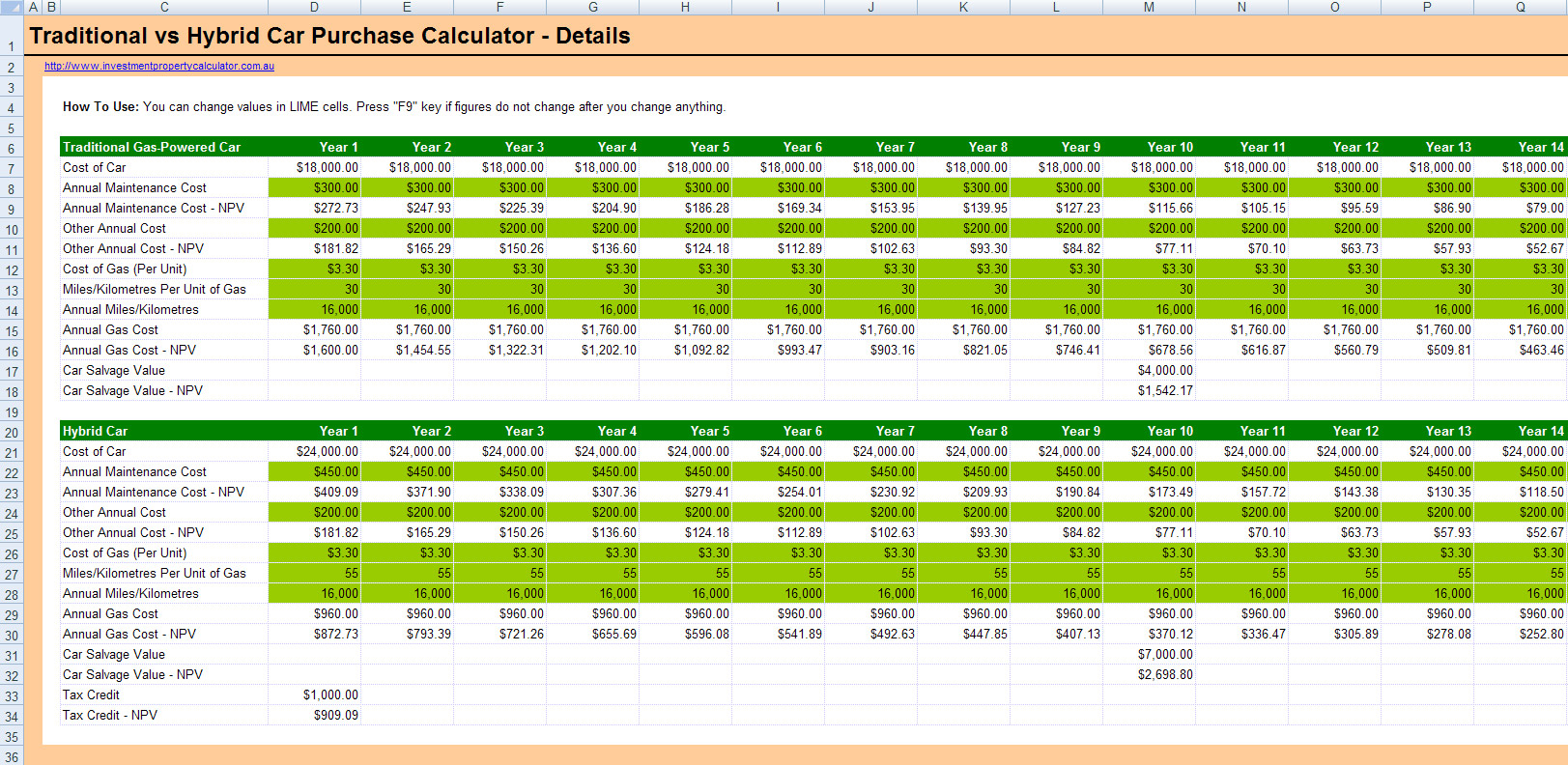The height and width of the screenshot is (765, 1568).
Task: Select hybrid maintenance NPV $409.09
Action: [314, 492]
